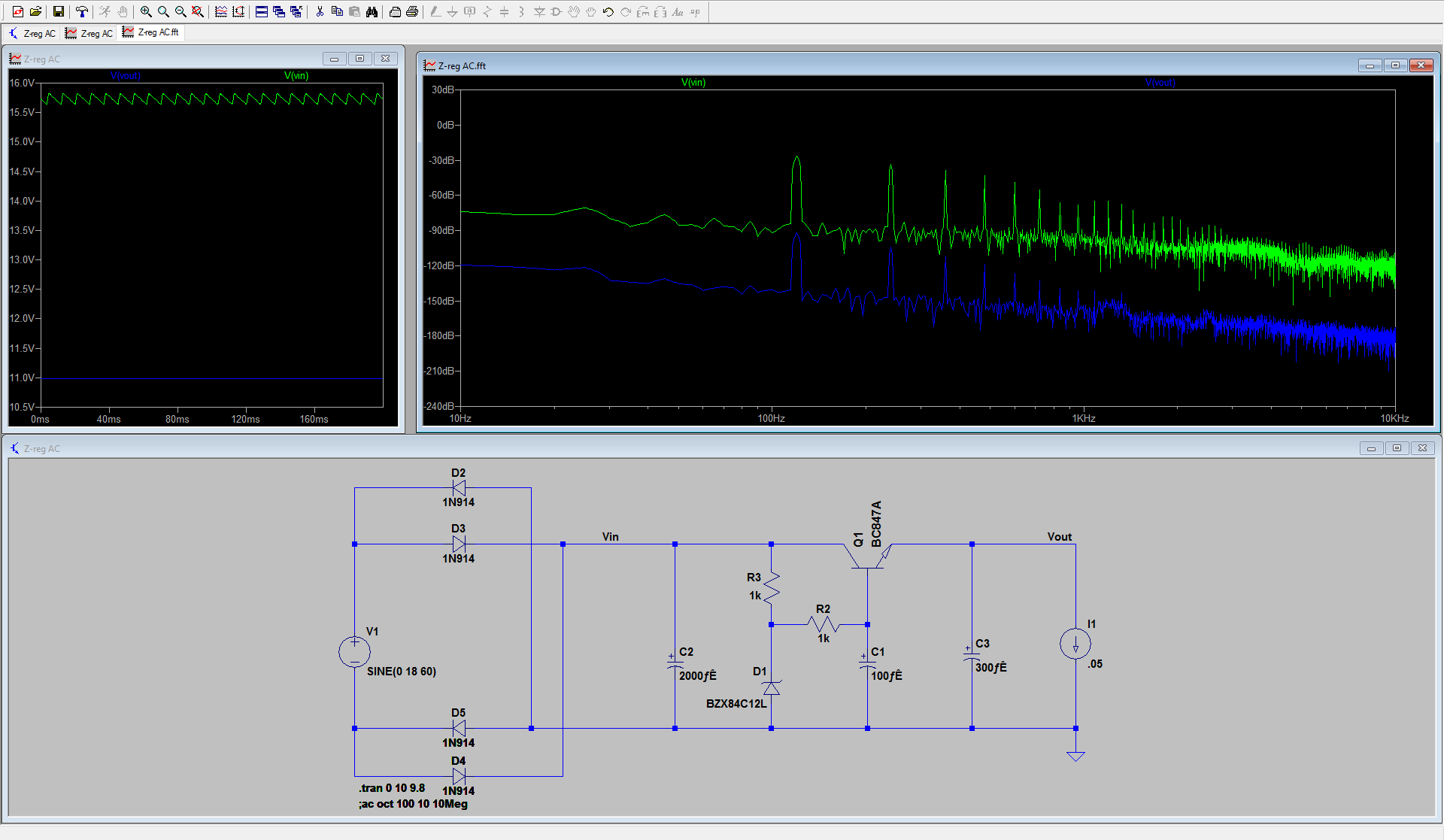This screenshot has width=1444, height=840.
Task: Rotate the selected component
Action: tap(643, 11)
